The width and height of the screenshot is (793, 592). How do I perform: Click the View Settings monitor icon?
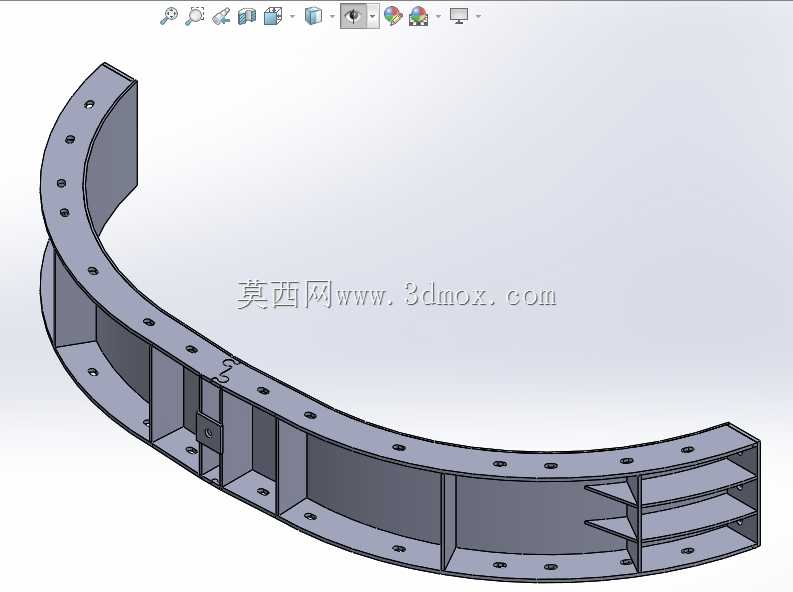[459, 16]
